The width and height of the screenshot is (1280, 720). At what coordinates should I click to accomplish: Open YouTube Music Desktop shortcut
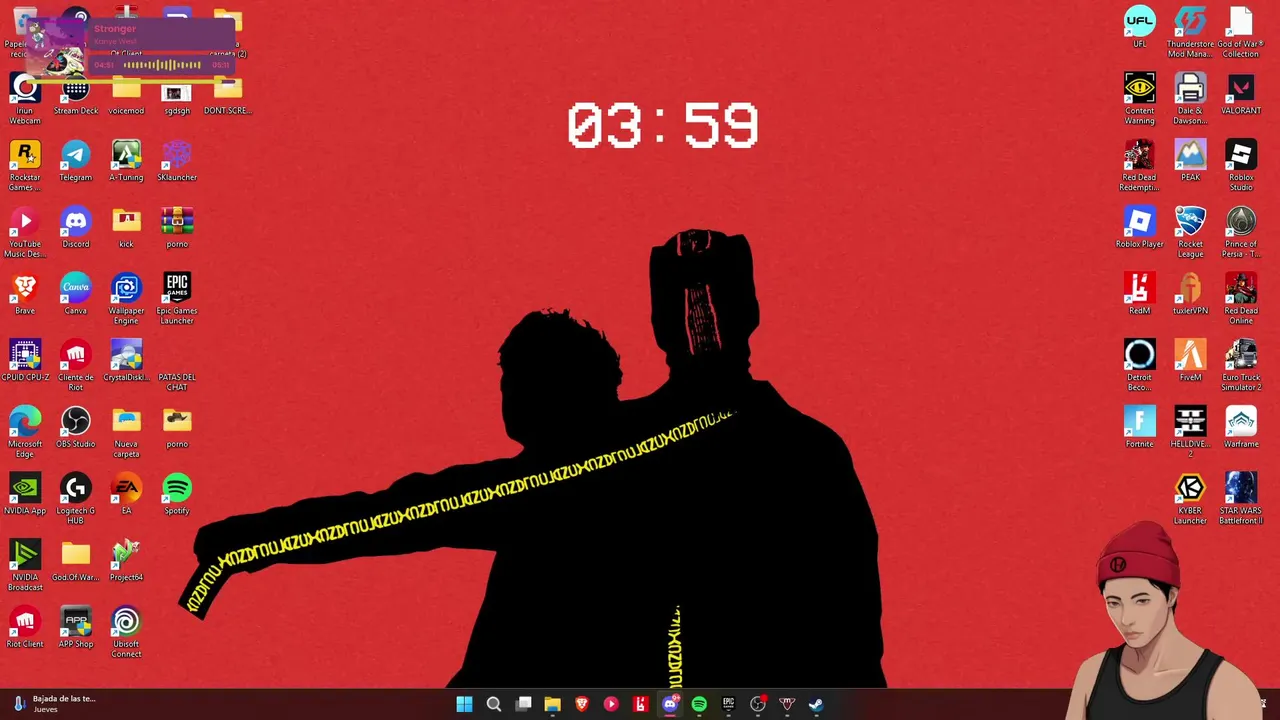click(25, 233)
